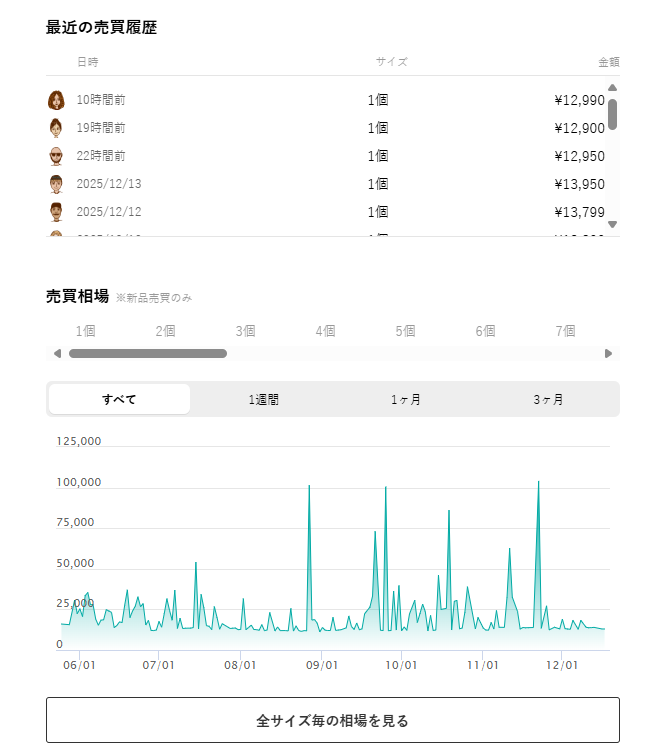Select the 1個 size option

[x=85, y=331]
